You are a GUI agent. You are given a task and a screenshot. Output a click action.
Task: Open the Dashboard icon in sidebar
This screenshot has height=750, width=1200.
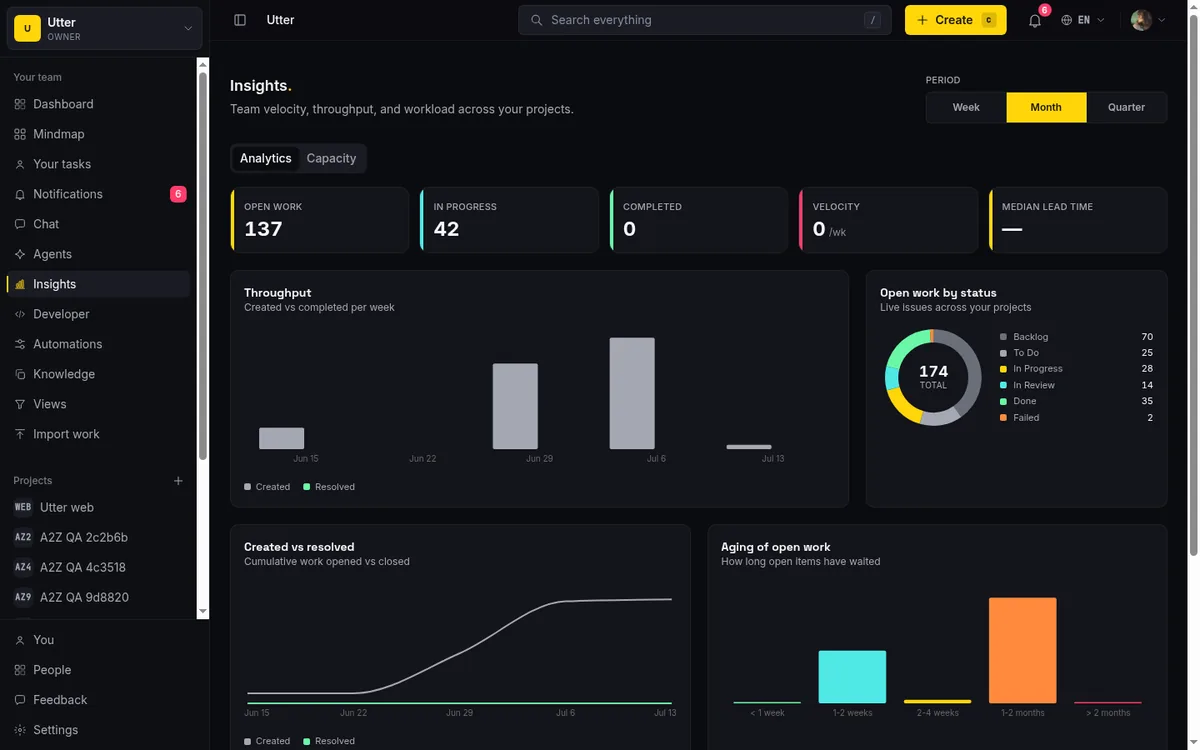click(20, 104)
